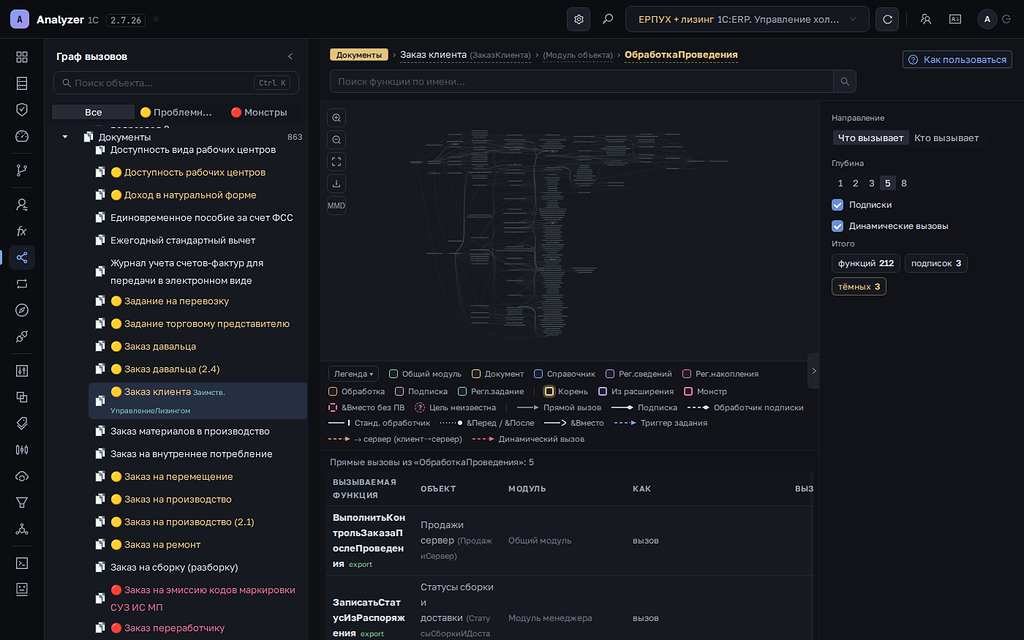Open the dashboard grid icon in the sidebar
The height and width of the screenshot is (640, 1024).
(x=22, y=57)
